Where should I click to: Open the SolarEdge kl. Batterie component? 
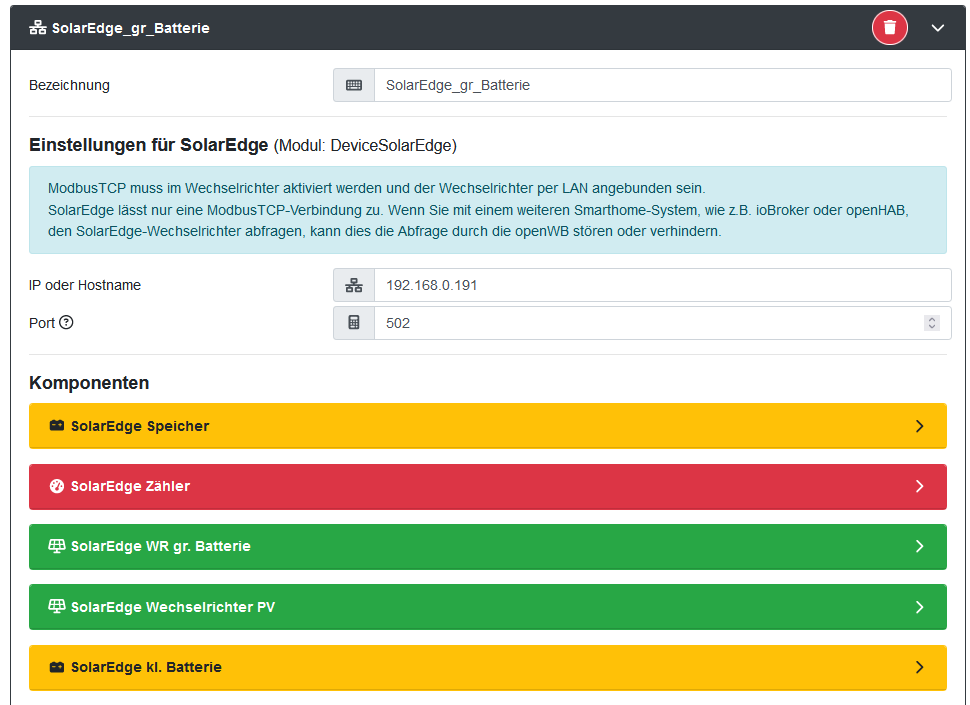pos(487,668)
